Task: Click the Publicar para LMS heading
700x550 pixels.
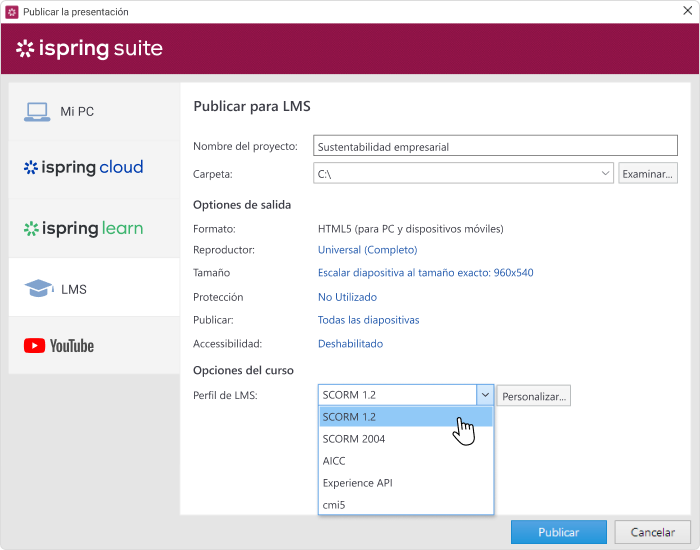Action: (252, 107)
